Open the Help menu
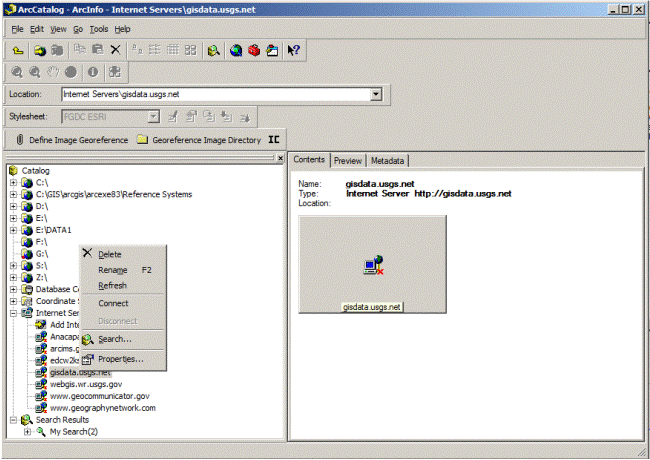Screen dimensions: 650x460 click(122, 29)
